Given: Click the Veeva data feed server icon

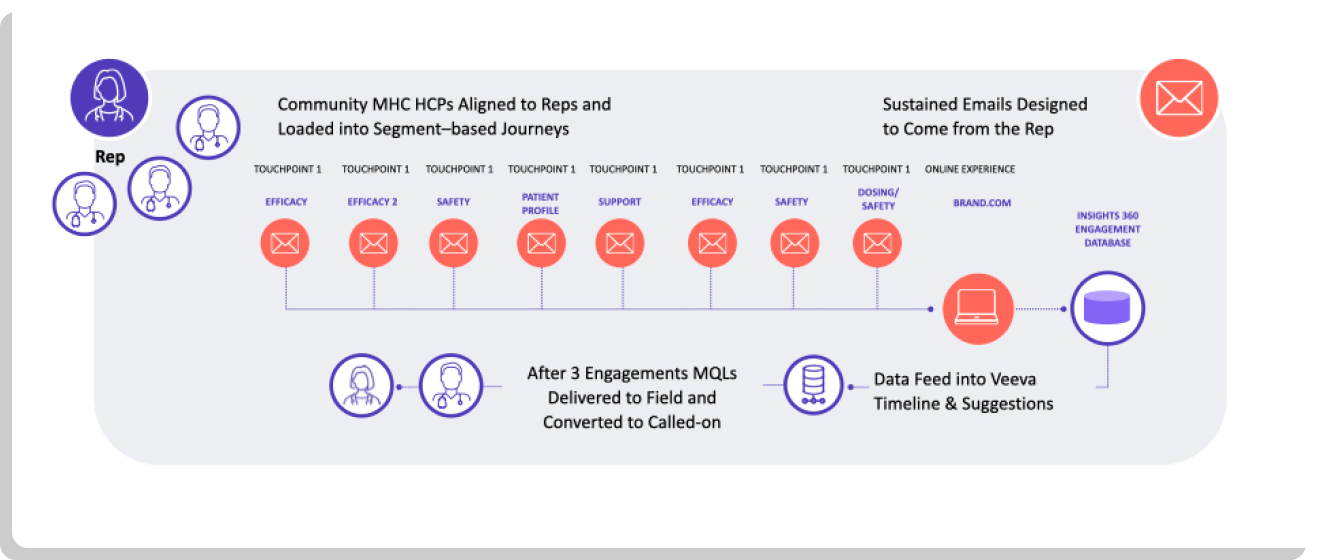Looking at the screenshot, I should pos(813,385).
